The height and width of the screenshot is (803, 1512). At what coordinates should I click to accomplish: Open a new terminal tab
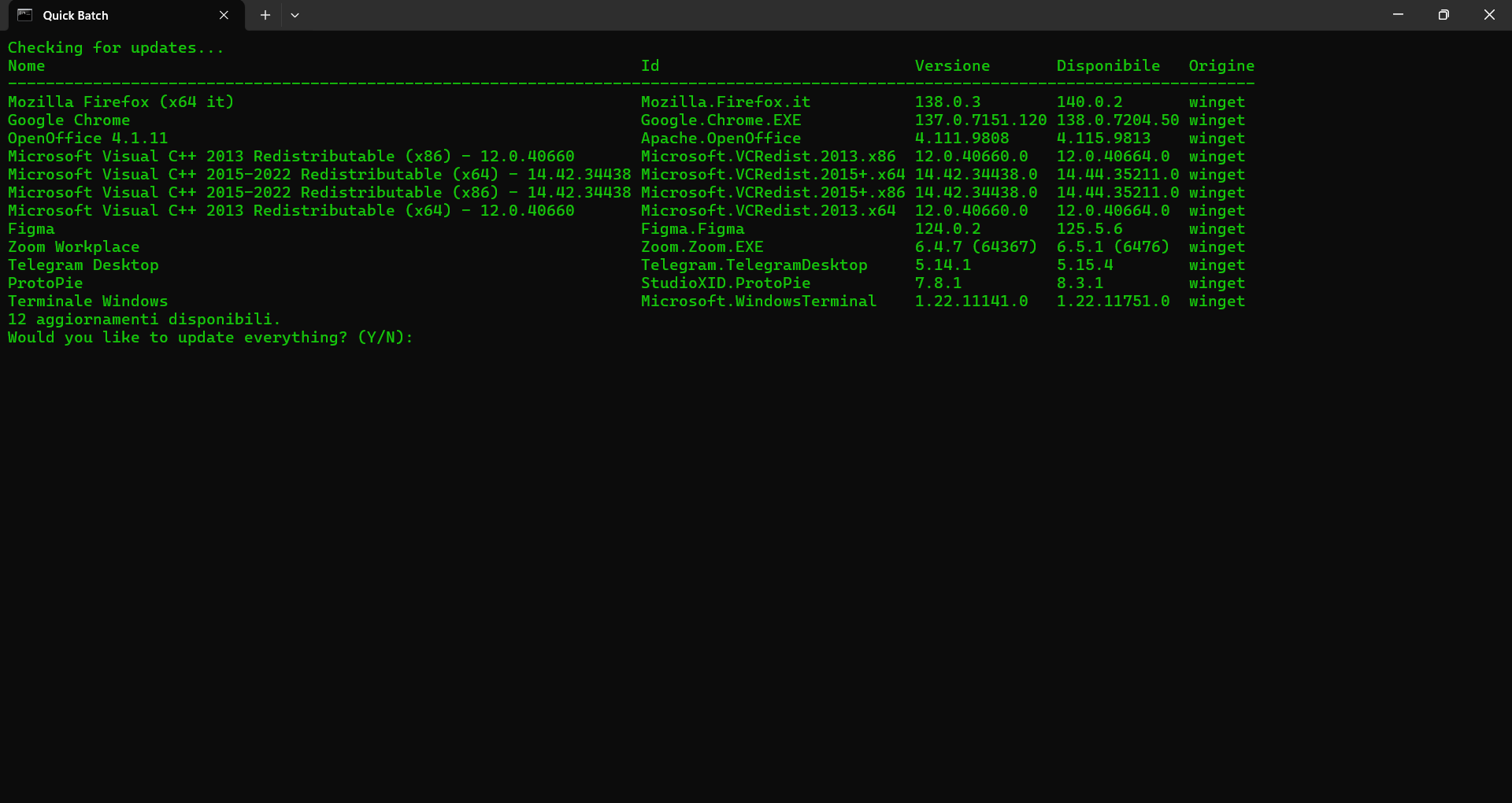pos(265,15)
